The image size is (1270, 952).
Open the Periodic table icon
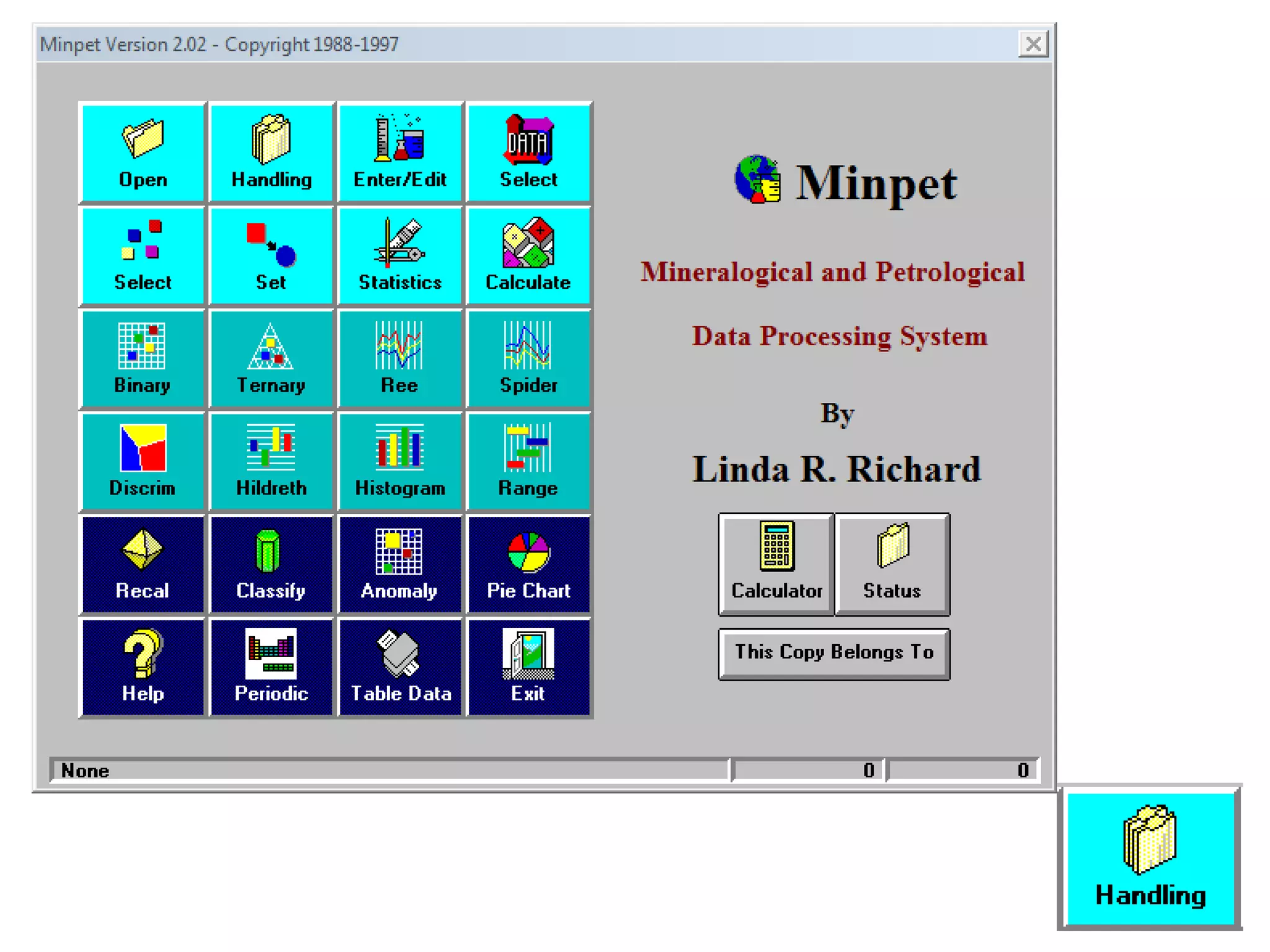coord(271,668)
